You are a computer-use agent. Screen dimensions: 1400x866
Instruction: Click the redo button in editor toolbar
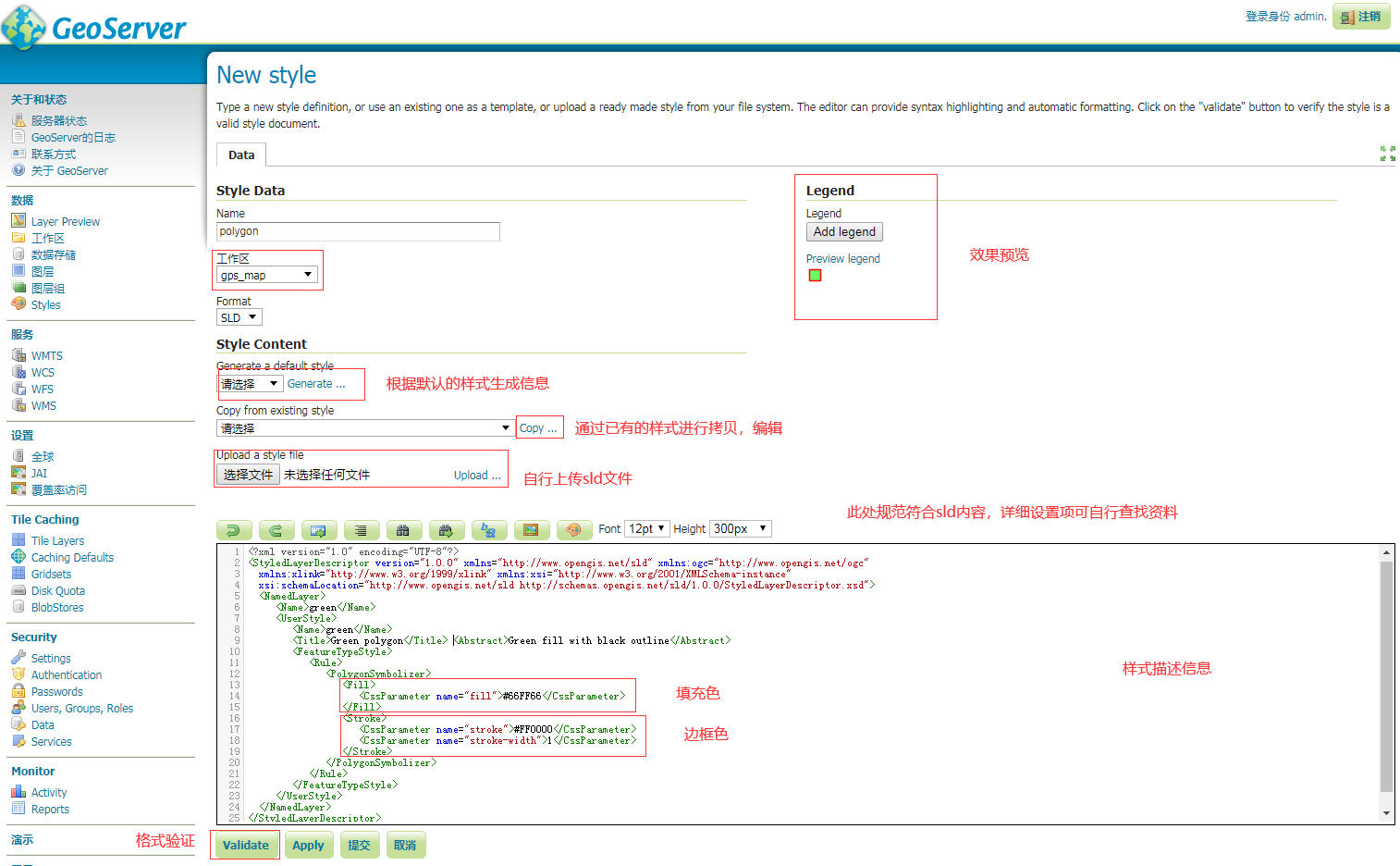(276, 530)
